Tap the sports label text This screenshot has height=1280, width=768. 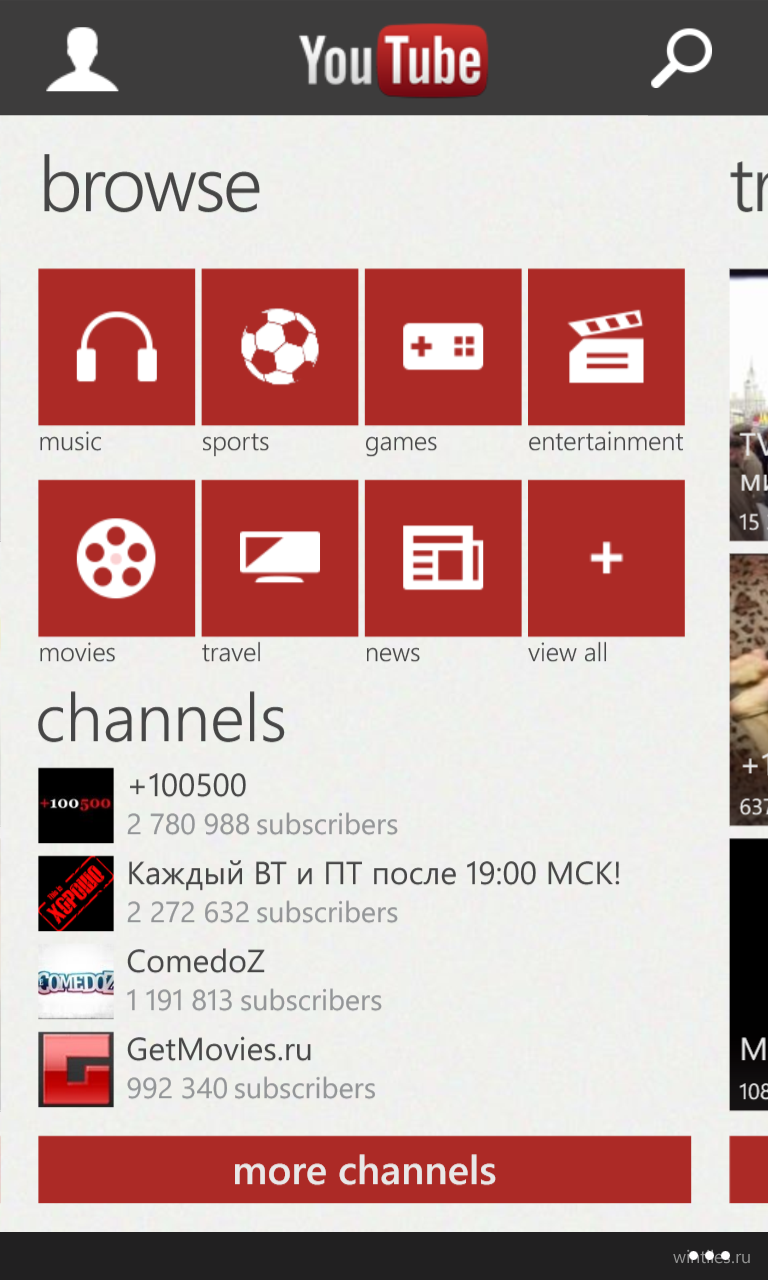235,443
